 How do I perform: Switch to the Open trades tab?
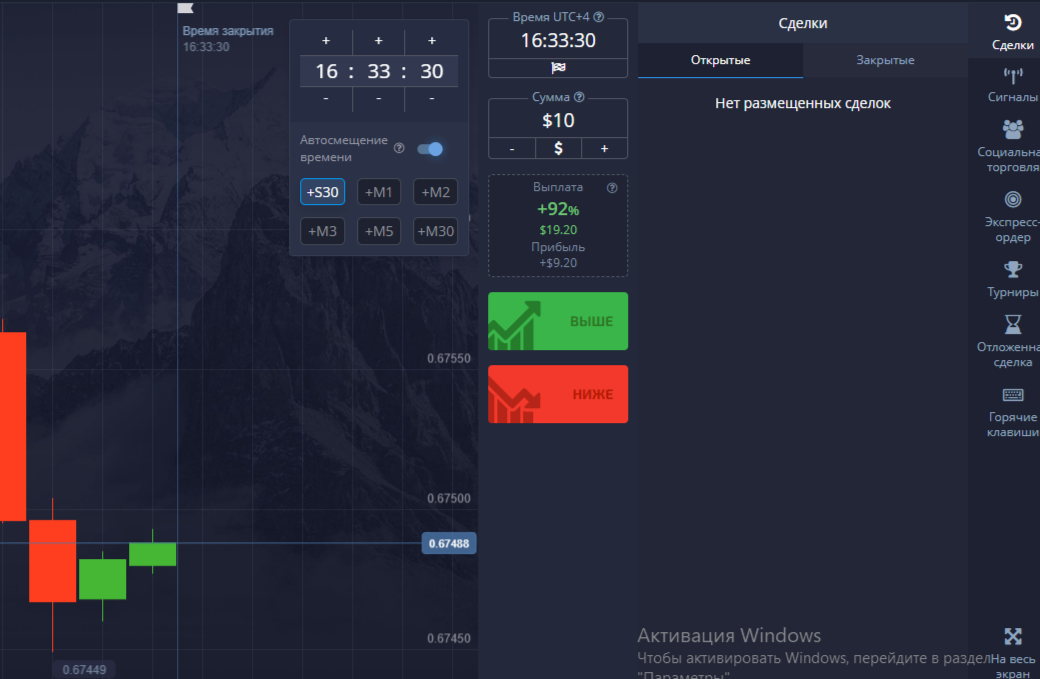point(720,60)
